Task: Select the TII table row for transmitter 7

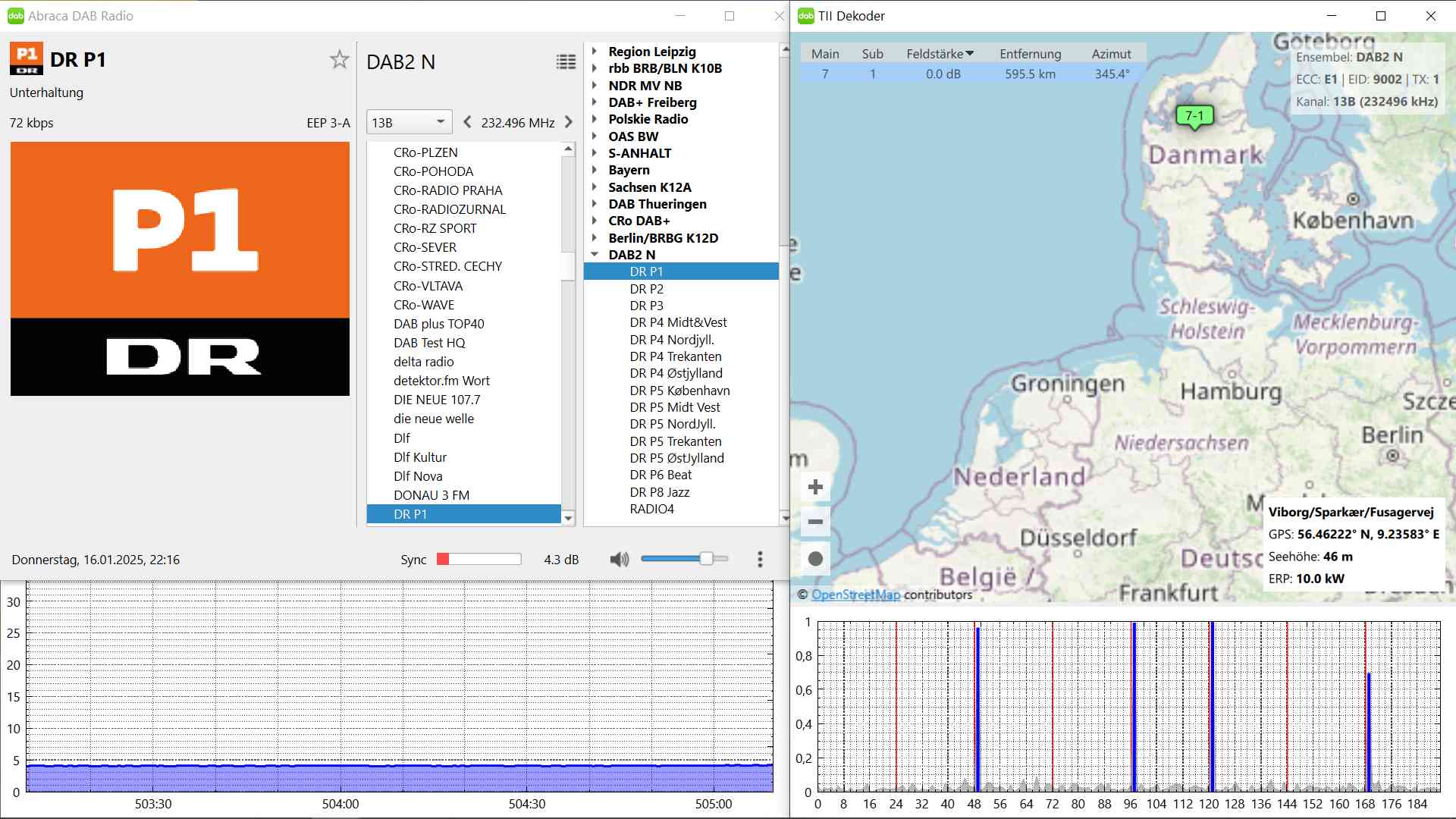Action: coord(971,74)
